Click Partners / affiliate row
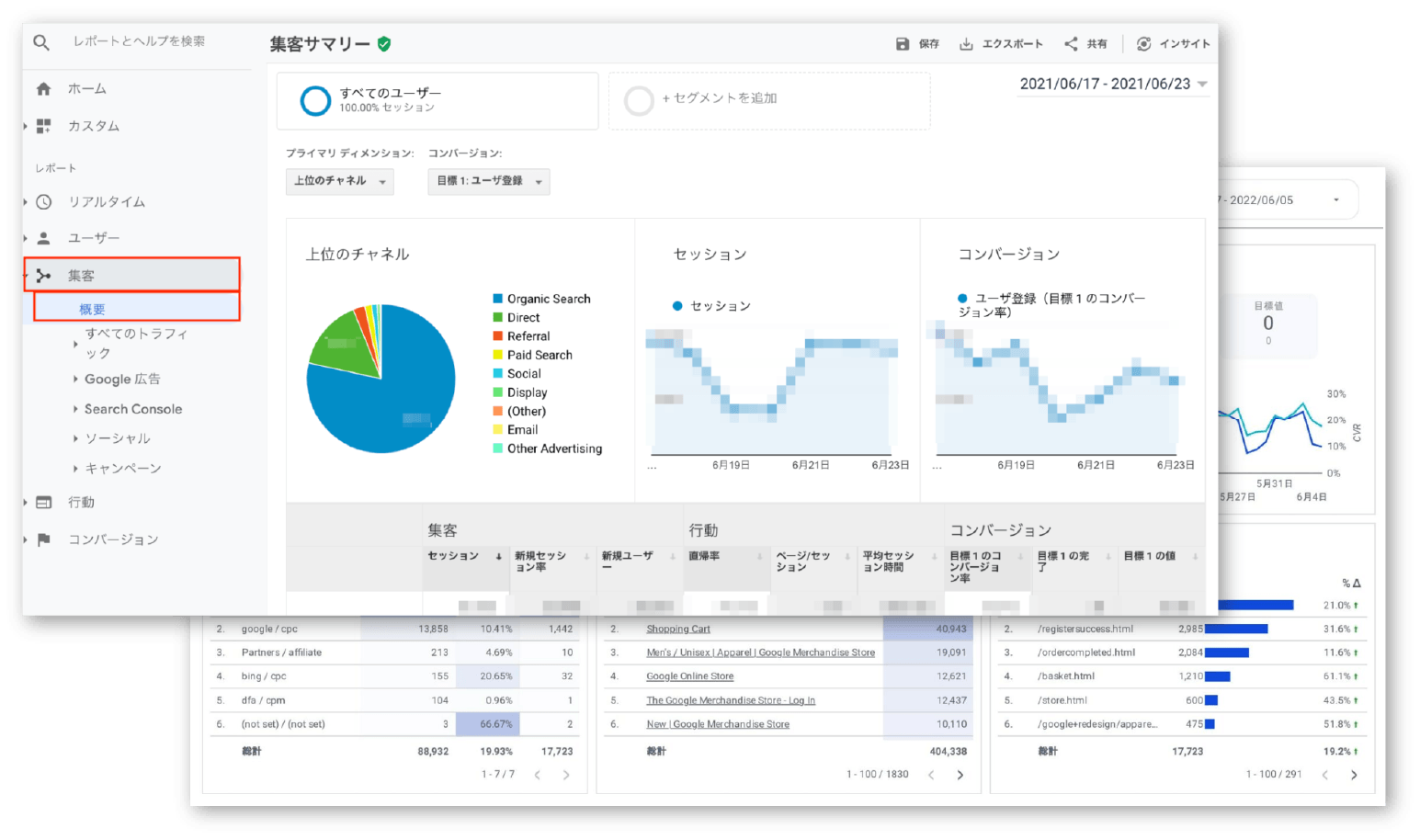The image size is (1420, 840). click(x=394, y=653)
